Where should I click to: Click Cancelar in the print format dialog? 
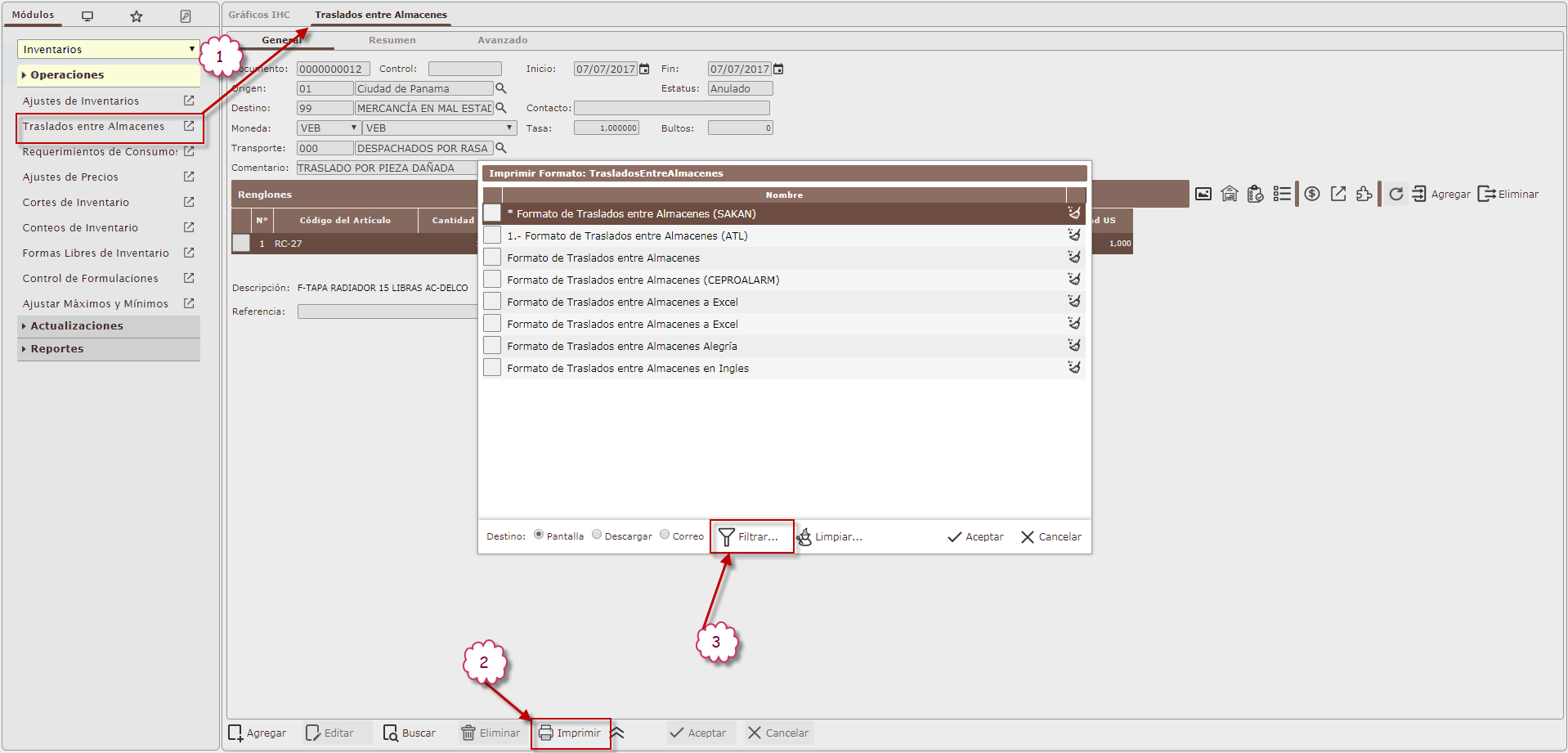click(1051, 536)
